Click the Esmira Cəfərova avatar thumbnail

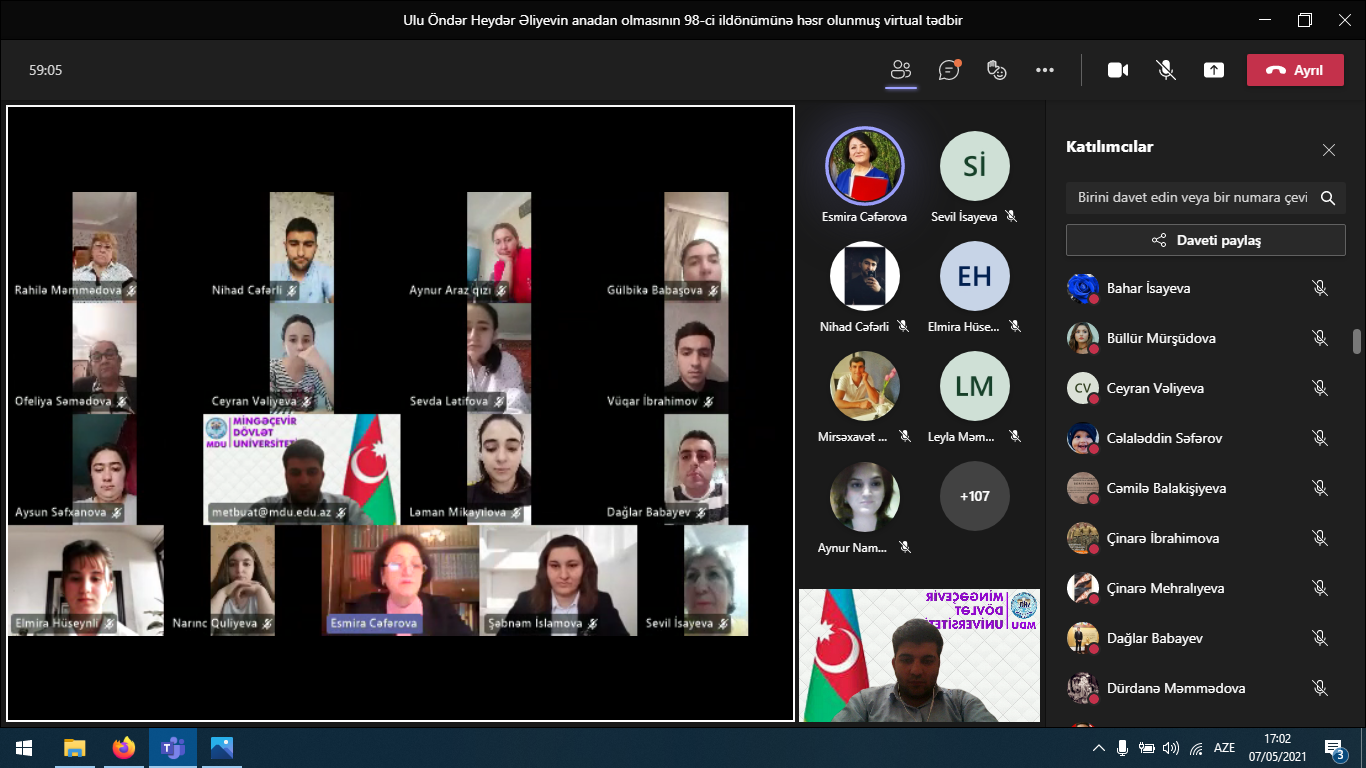[x=864, y=166]
